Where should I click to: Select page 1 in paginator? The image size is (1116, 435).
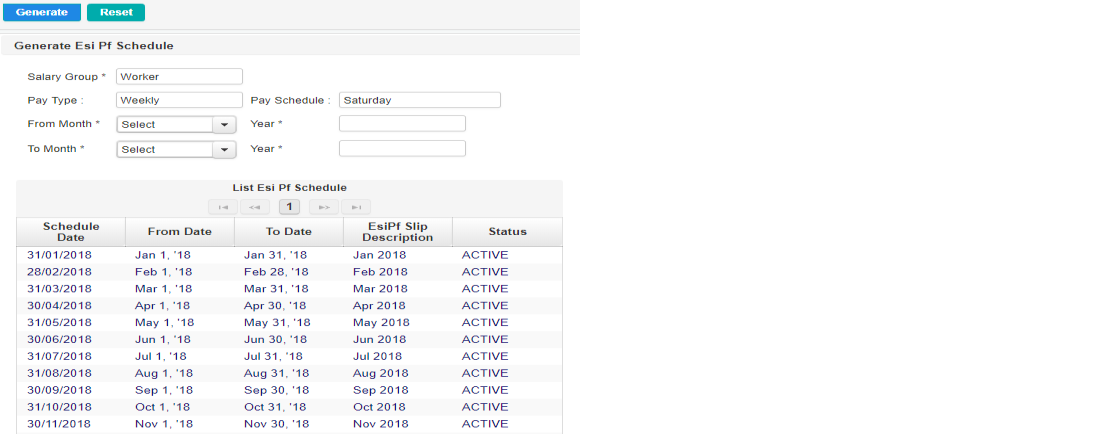pos(289,207)
